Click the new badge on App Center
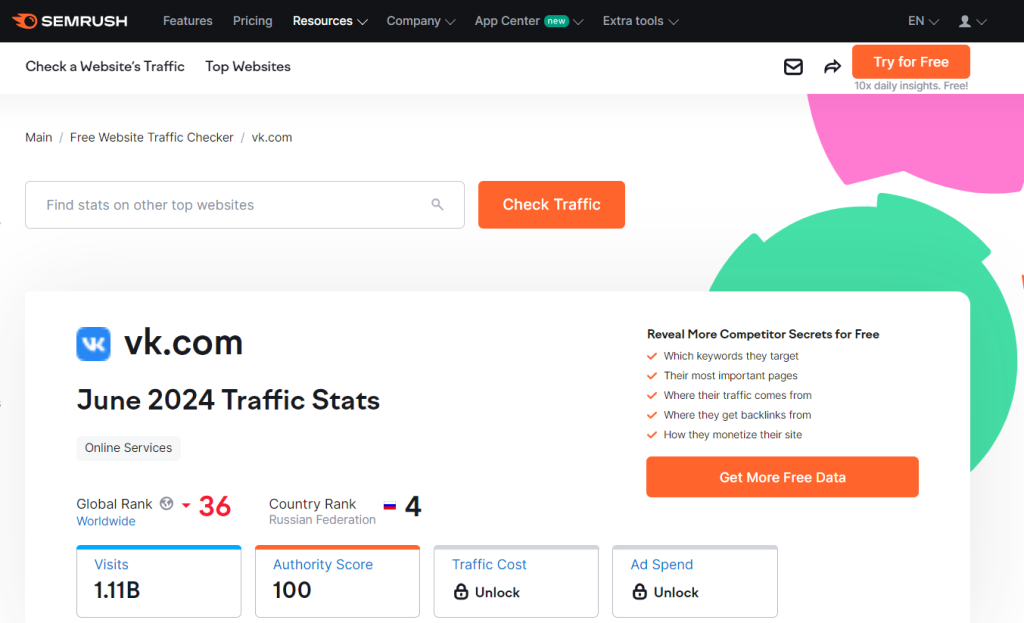Viewport: 1024px width, 623px height. (x=556, y=21)
